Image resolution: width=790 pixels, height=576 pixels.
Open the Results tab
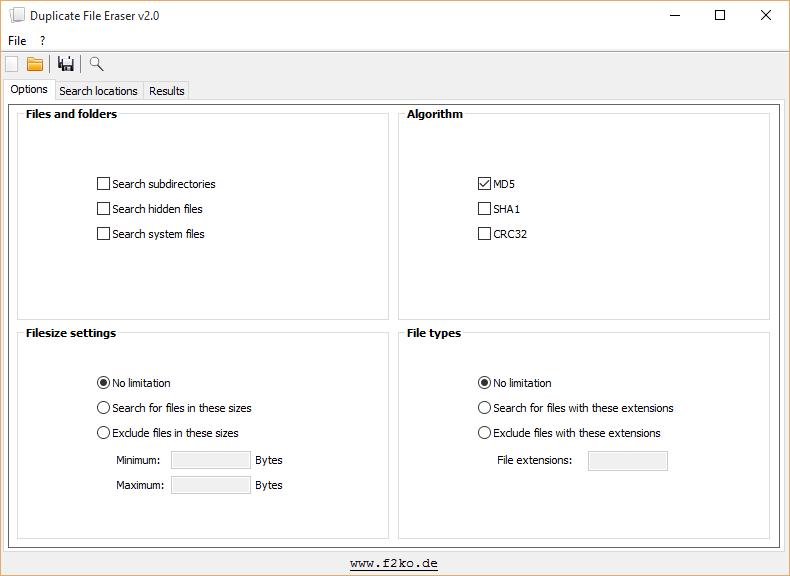[166, 91]
